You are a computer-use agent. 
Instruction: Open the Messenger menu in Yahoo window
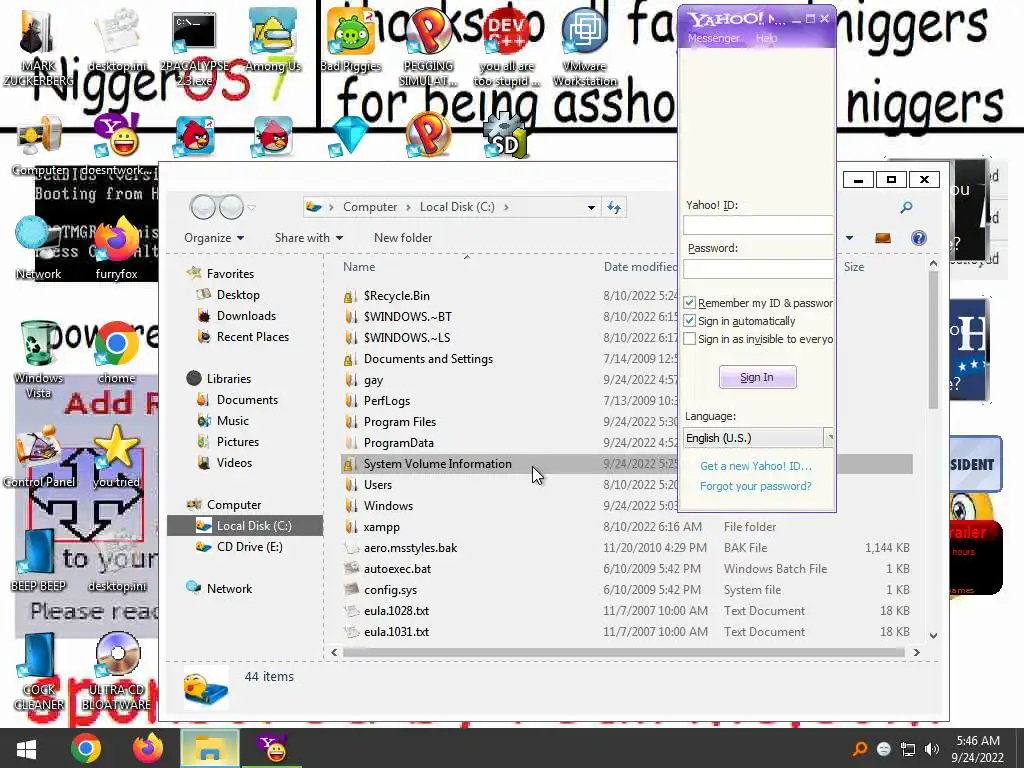713,38
